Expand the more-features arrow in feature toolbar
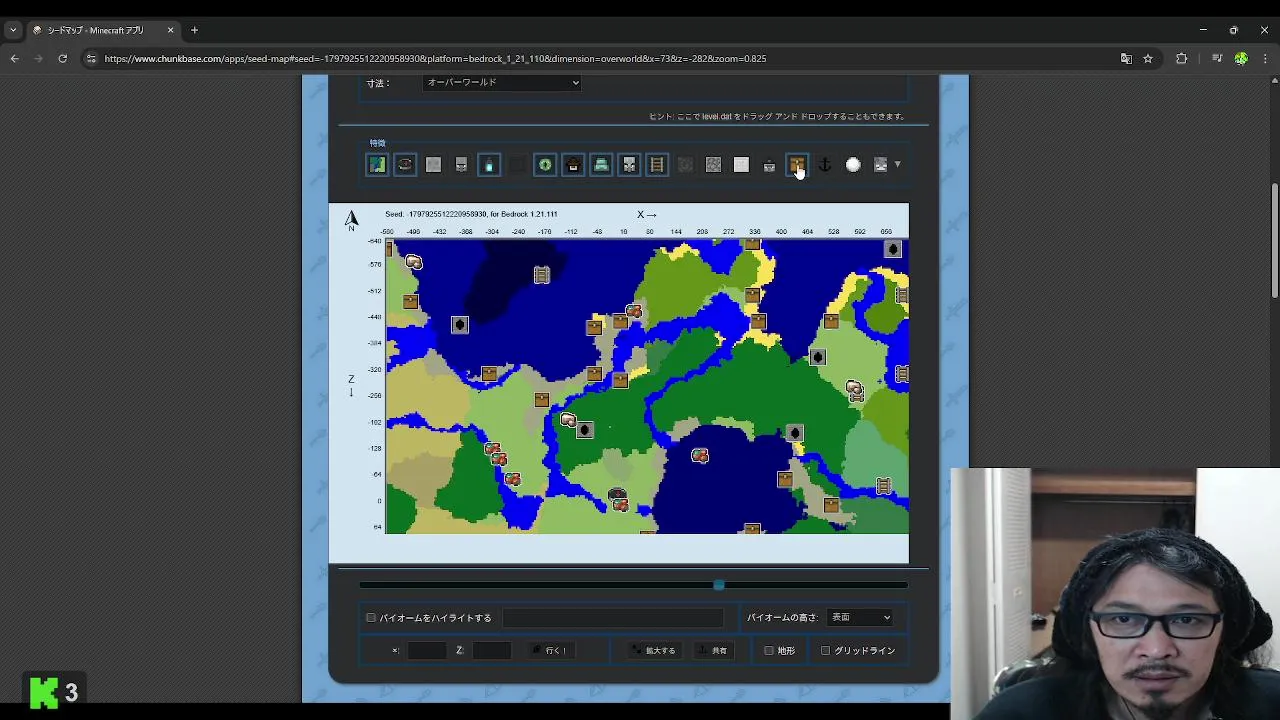The height and width of the screenshot is (720, 1280). point(898,165)
